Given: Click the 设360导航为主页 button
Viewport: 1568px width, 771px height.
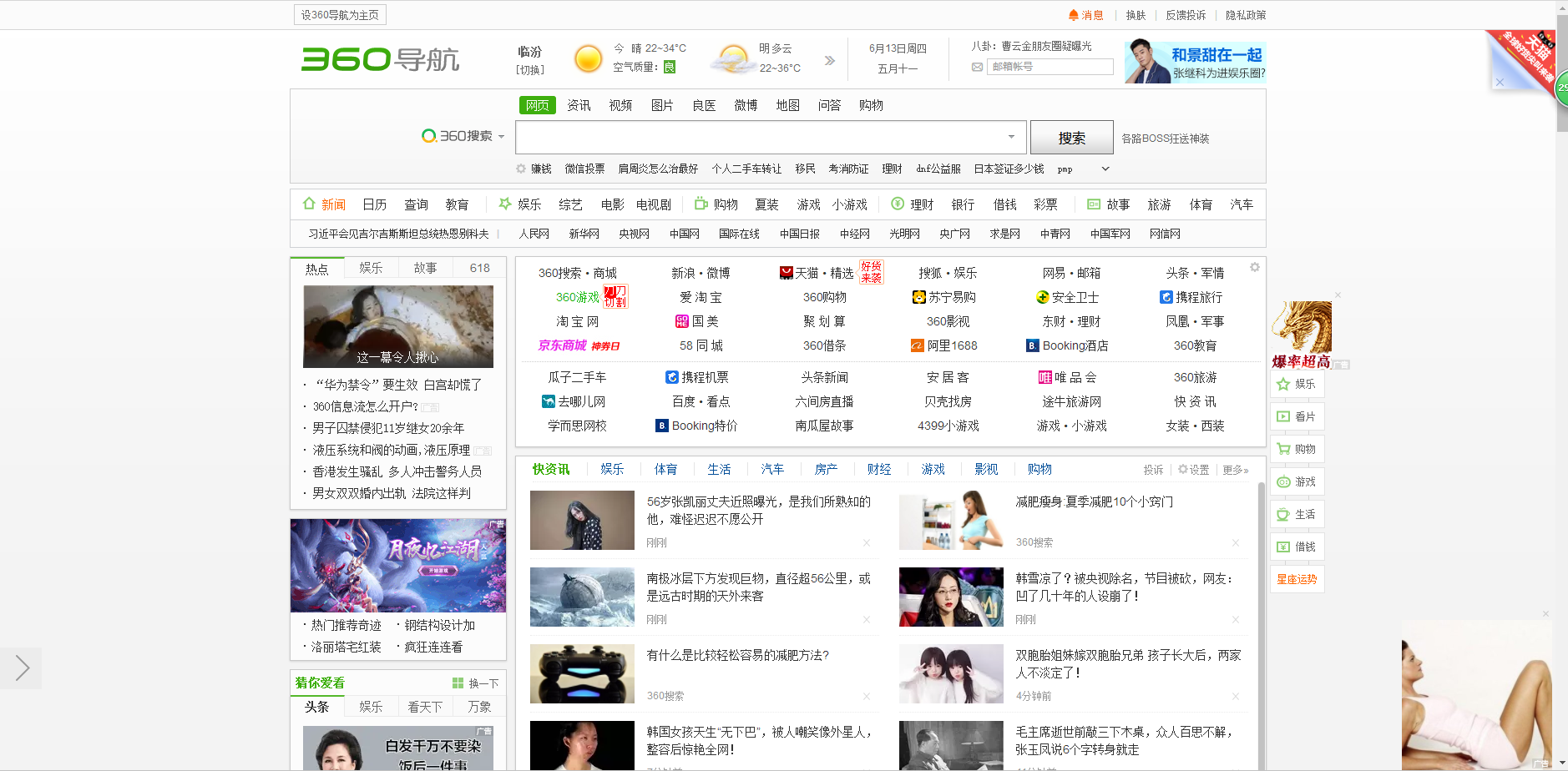Looking at the screenshot, I should (339, 14).
